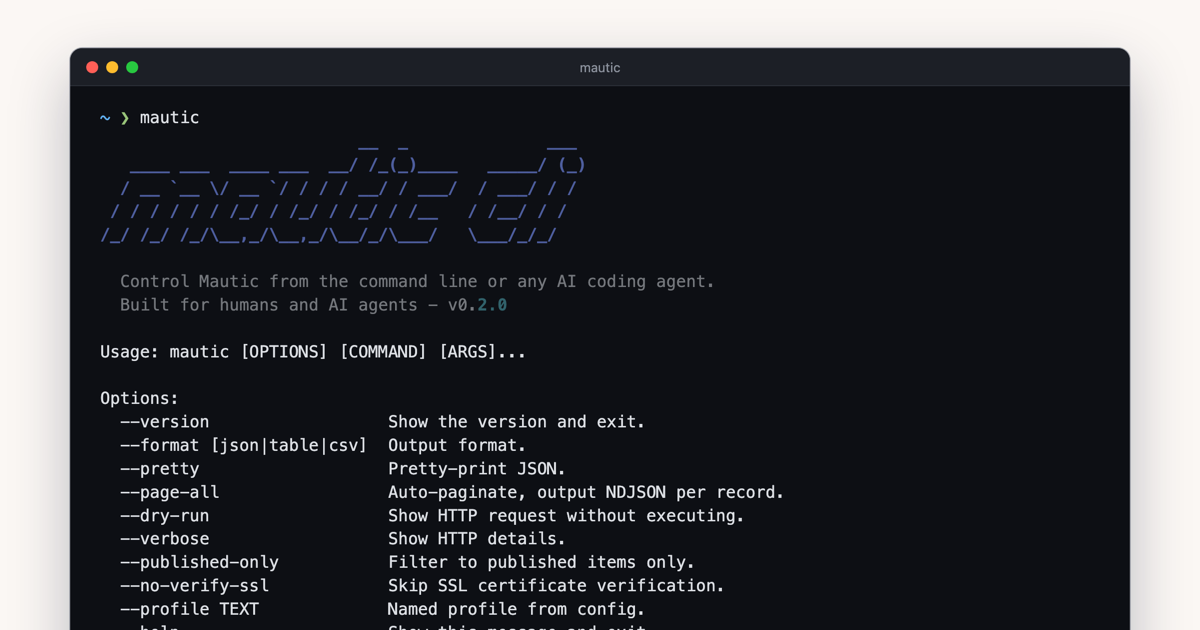The width and height of the screenshot is (1200, 630).
Task: Click the green prompt arrow symbol
Action: [x=125, y=118]
